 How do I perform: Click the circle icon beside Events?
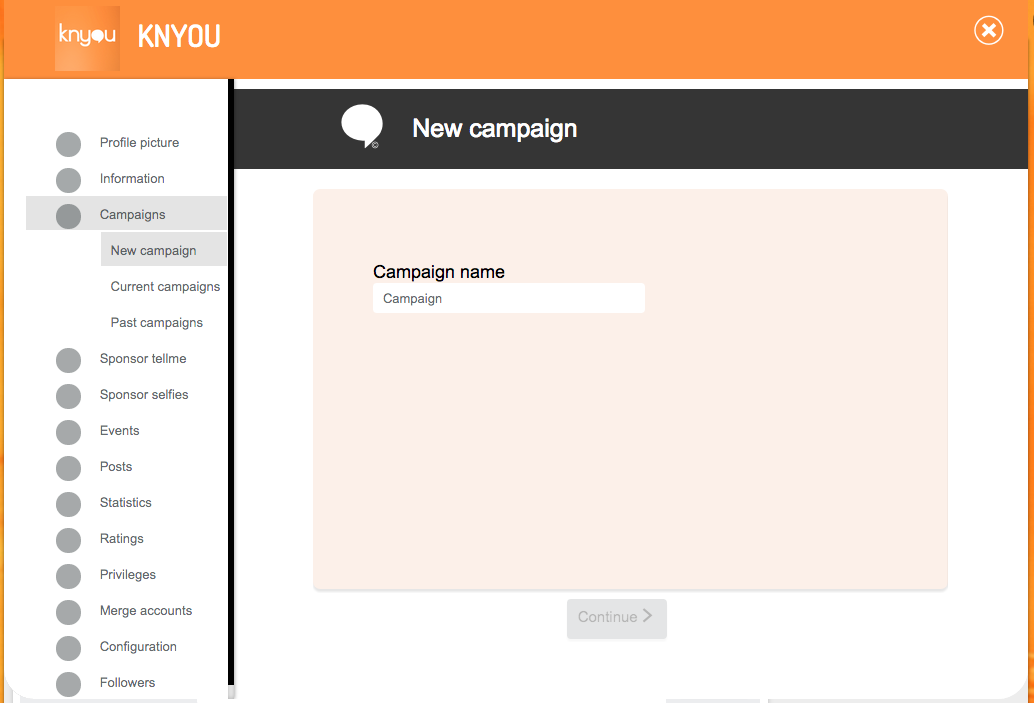[69, 432]
